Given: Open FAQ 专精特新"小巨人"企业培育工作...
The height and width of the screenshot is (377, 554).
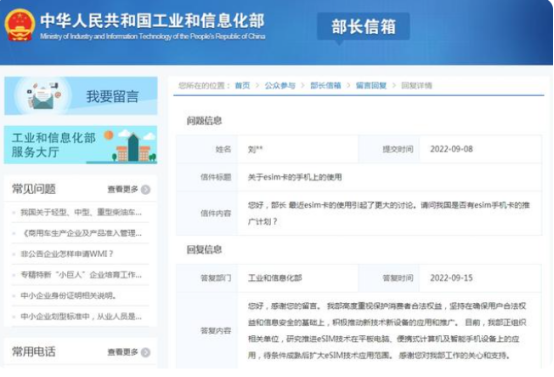Looking at the screenshot, I should click(x=81, y=275).
